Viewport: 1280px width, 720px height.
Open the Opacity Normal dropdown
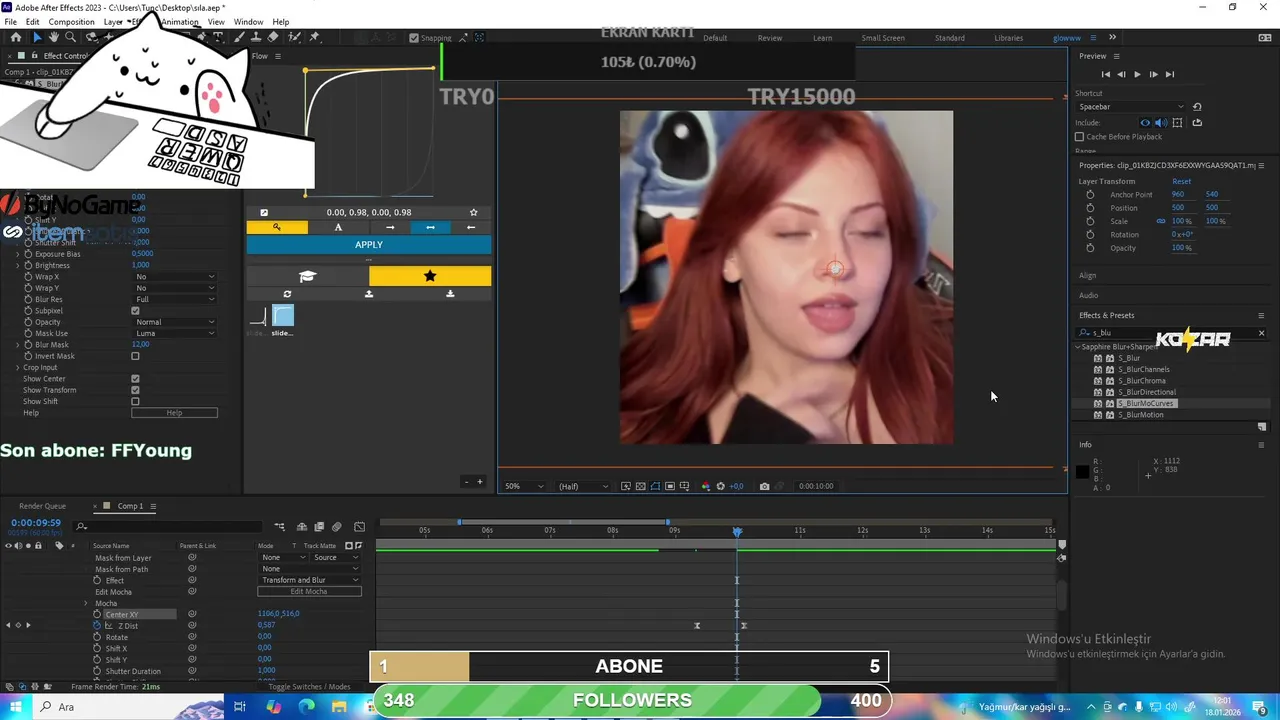click(x=175, y=322)
